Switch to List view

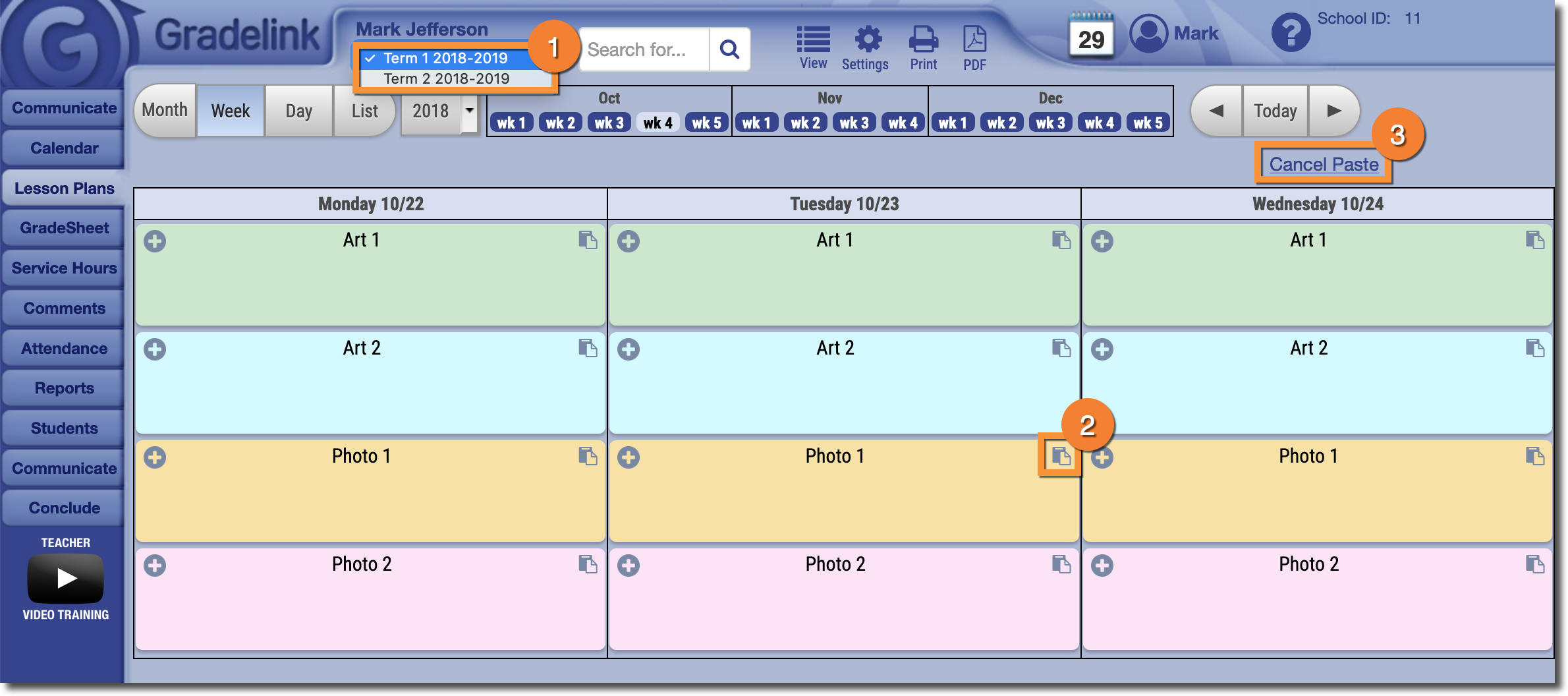pos(364,110)
